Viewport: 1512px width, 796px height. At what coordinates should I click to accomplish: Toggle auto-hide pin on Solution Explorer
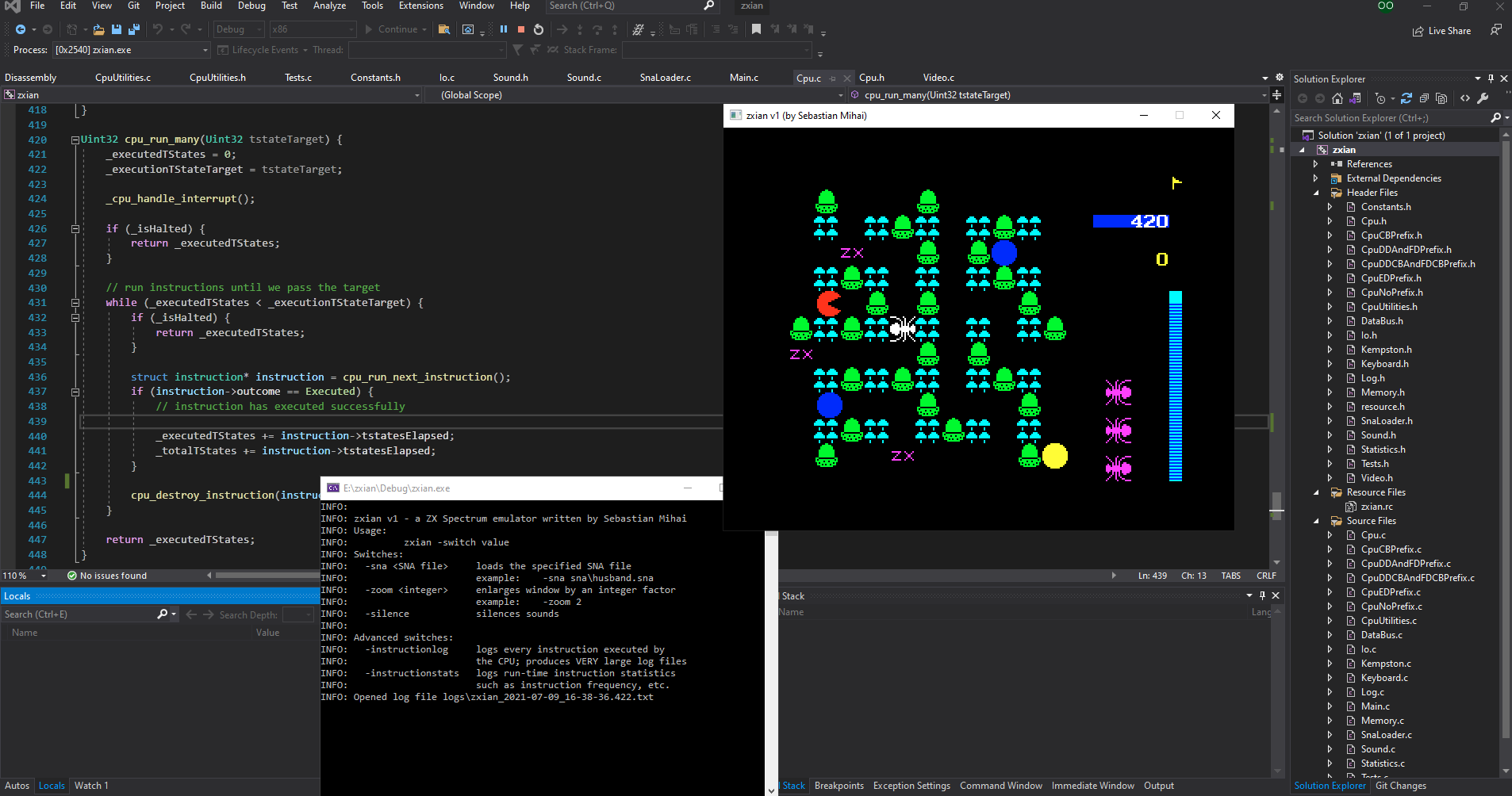[x=1491, y=78]
